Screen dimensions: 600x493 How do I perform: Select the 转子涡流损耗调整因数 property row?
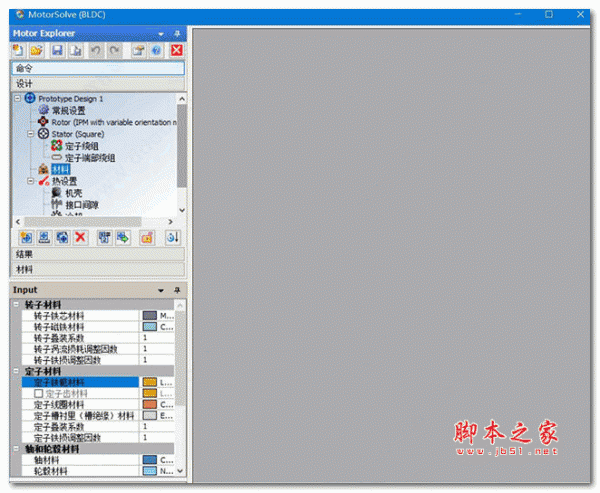tap(80, 349)
